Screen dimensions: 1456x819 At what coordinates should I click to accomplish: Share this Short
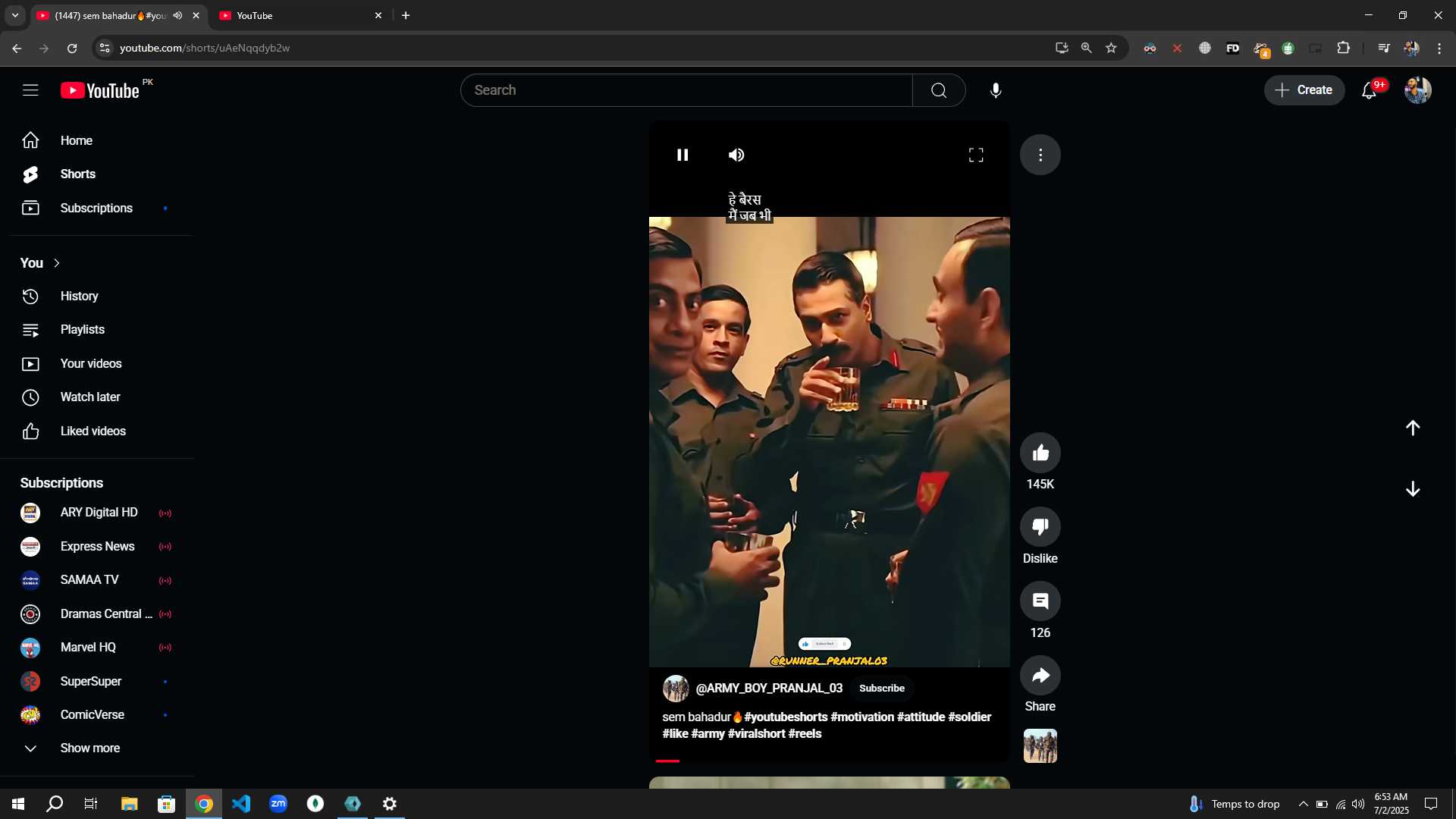[x=1040, y=675]
